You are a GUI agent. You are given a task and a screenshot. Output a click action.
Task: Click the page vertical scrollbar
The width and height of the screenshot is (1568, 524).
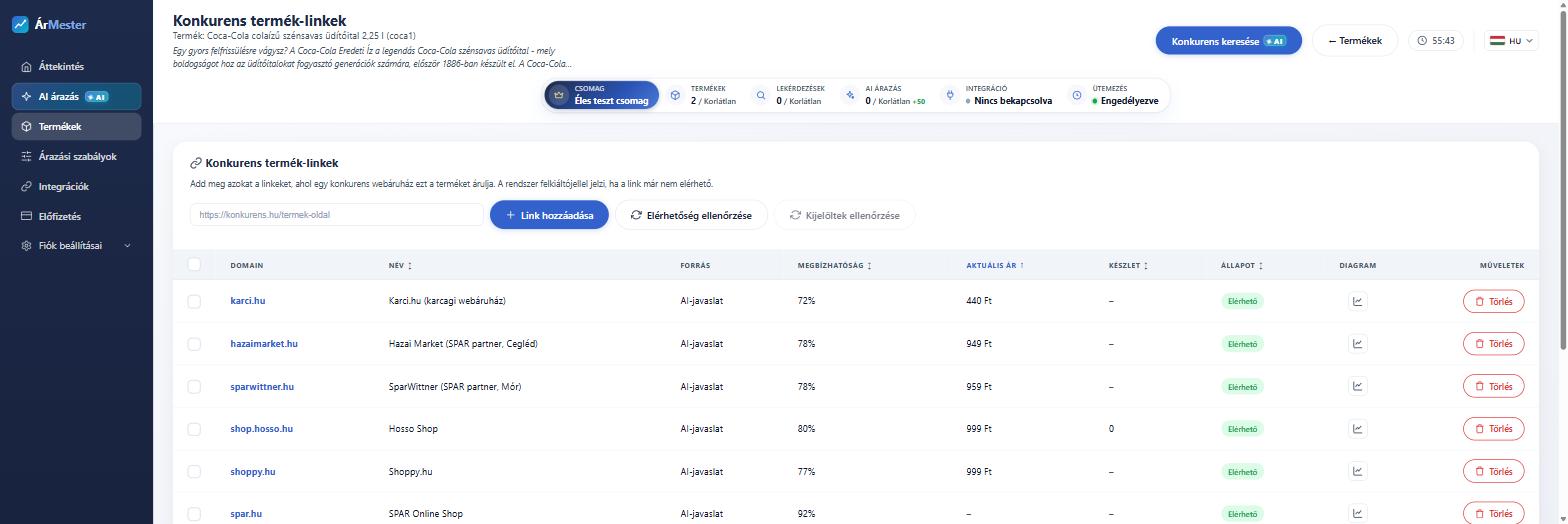1562,180
